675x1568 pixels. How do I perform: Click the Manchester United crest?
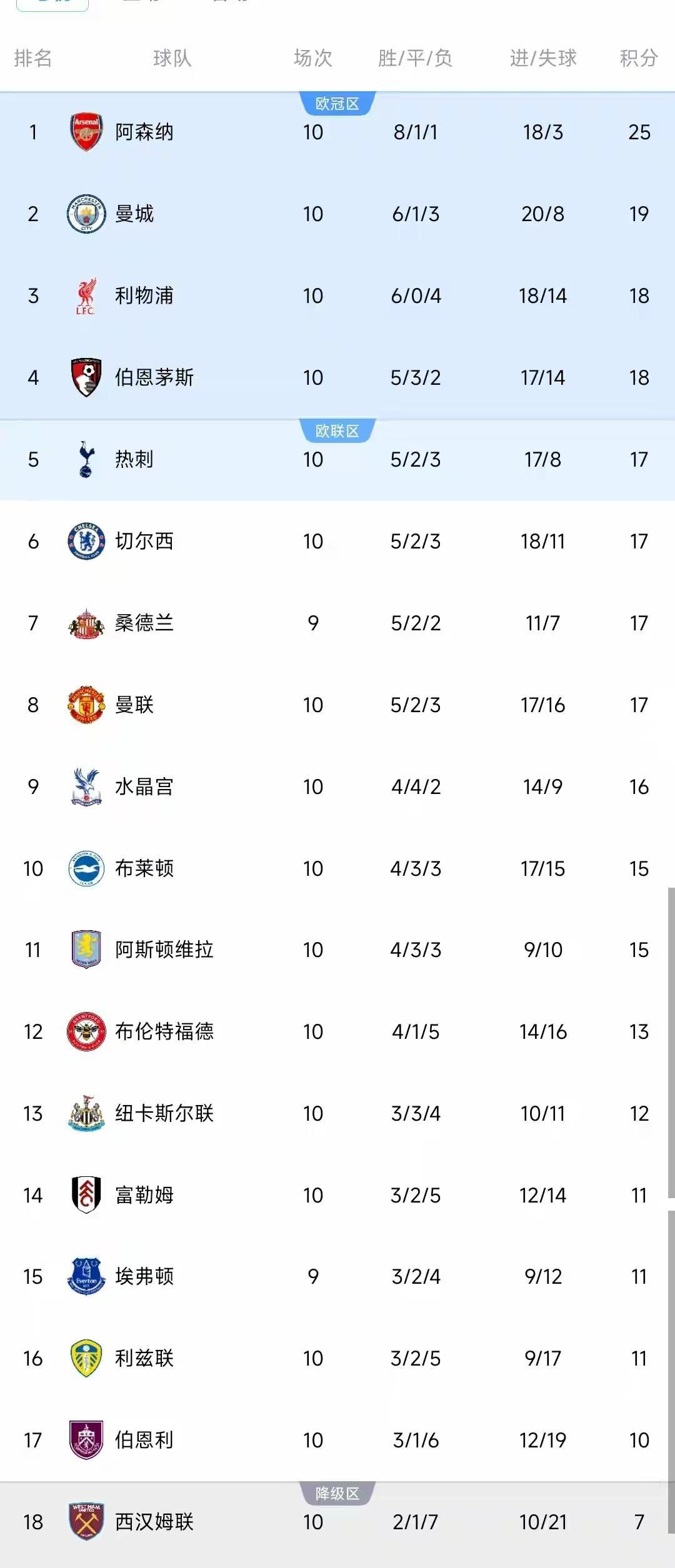coord(86,705)
